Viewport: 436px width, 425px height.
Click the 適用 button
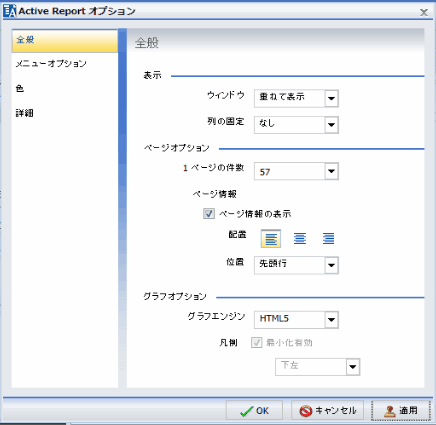point(401,411)
